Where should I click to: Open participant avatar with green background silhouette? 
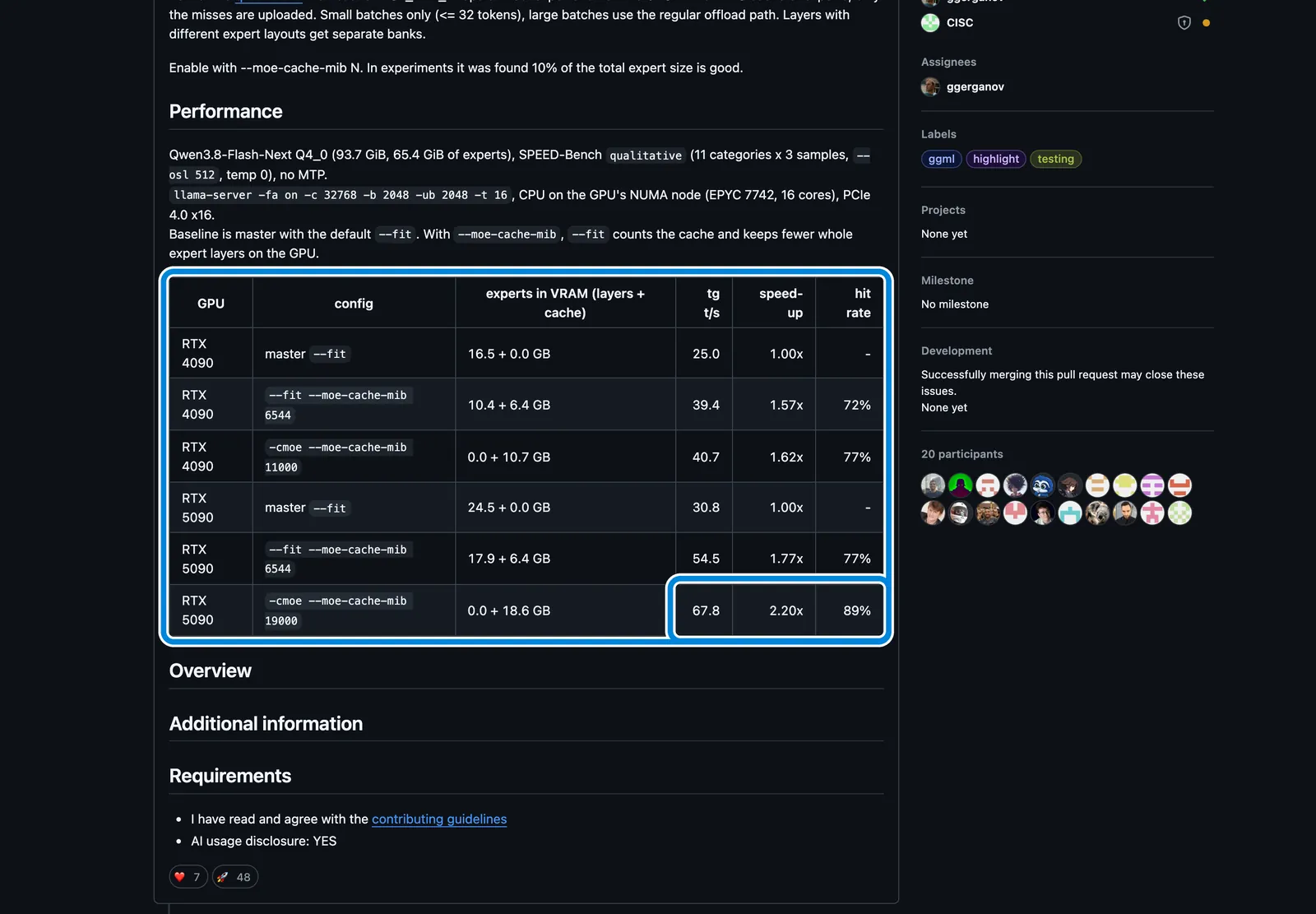pyautogui.click(x=960, y=485)
